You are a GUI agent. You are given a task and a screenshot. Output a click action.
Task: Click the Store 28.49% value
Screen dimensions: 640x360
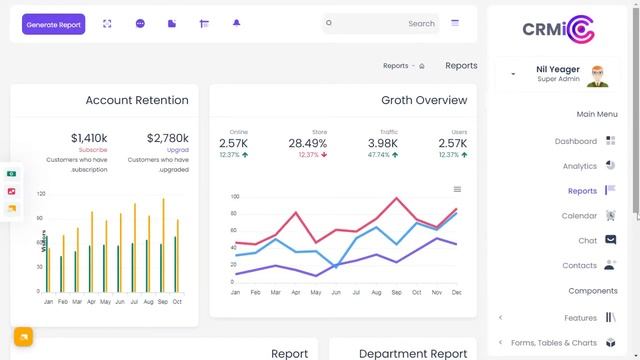coord(308,144)
